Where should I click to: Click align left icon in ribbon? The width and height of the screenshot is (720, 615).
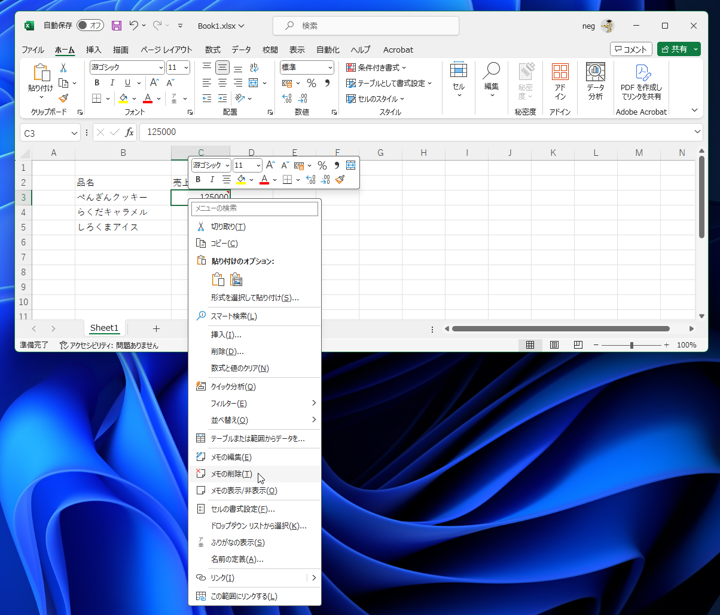coord(207,83)
